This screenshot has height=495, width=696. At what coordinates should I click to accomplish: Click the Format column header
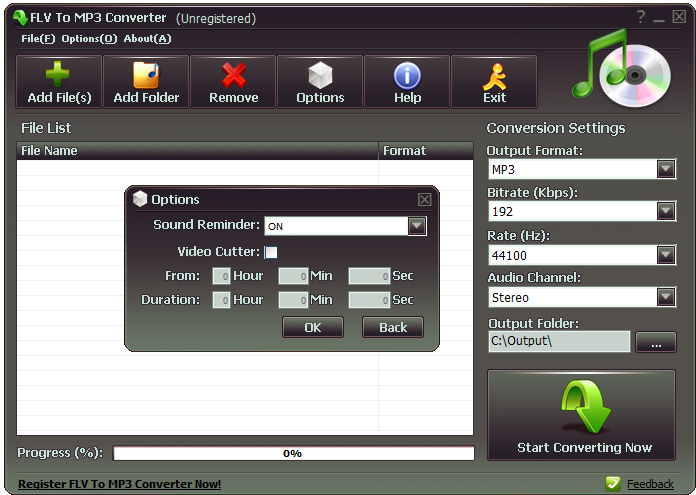click(x=426, y=151)
